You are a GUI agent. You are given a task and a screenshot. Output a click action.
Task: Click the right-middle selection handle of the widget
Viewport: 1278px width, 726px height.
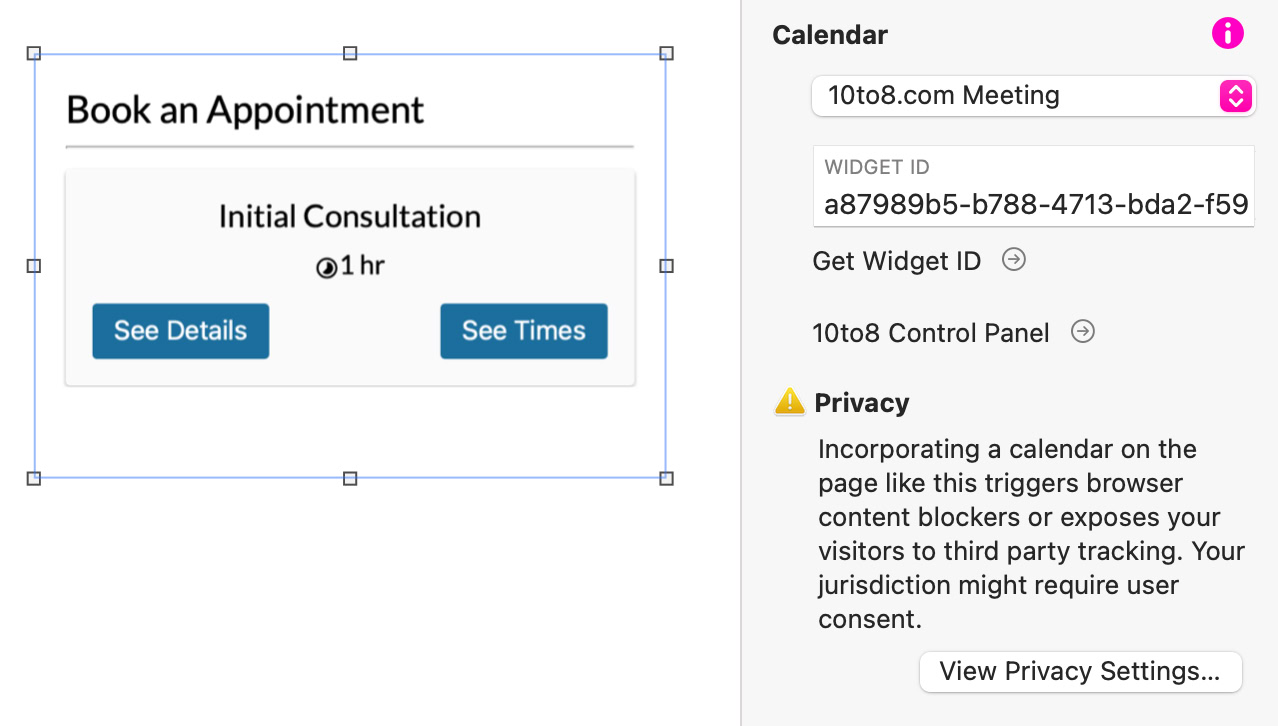(666, 266)
